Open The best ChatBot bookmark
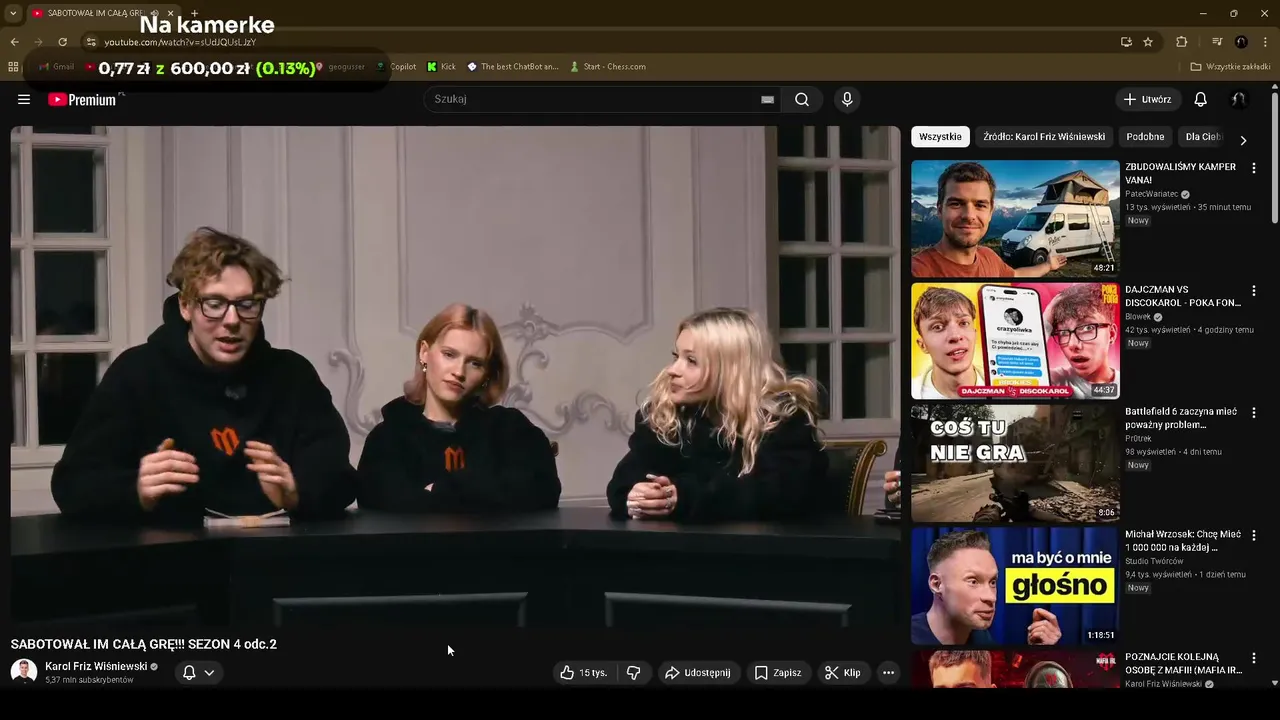This screenshot has height=720, width=1280. [x=513, y=67]
